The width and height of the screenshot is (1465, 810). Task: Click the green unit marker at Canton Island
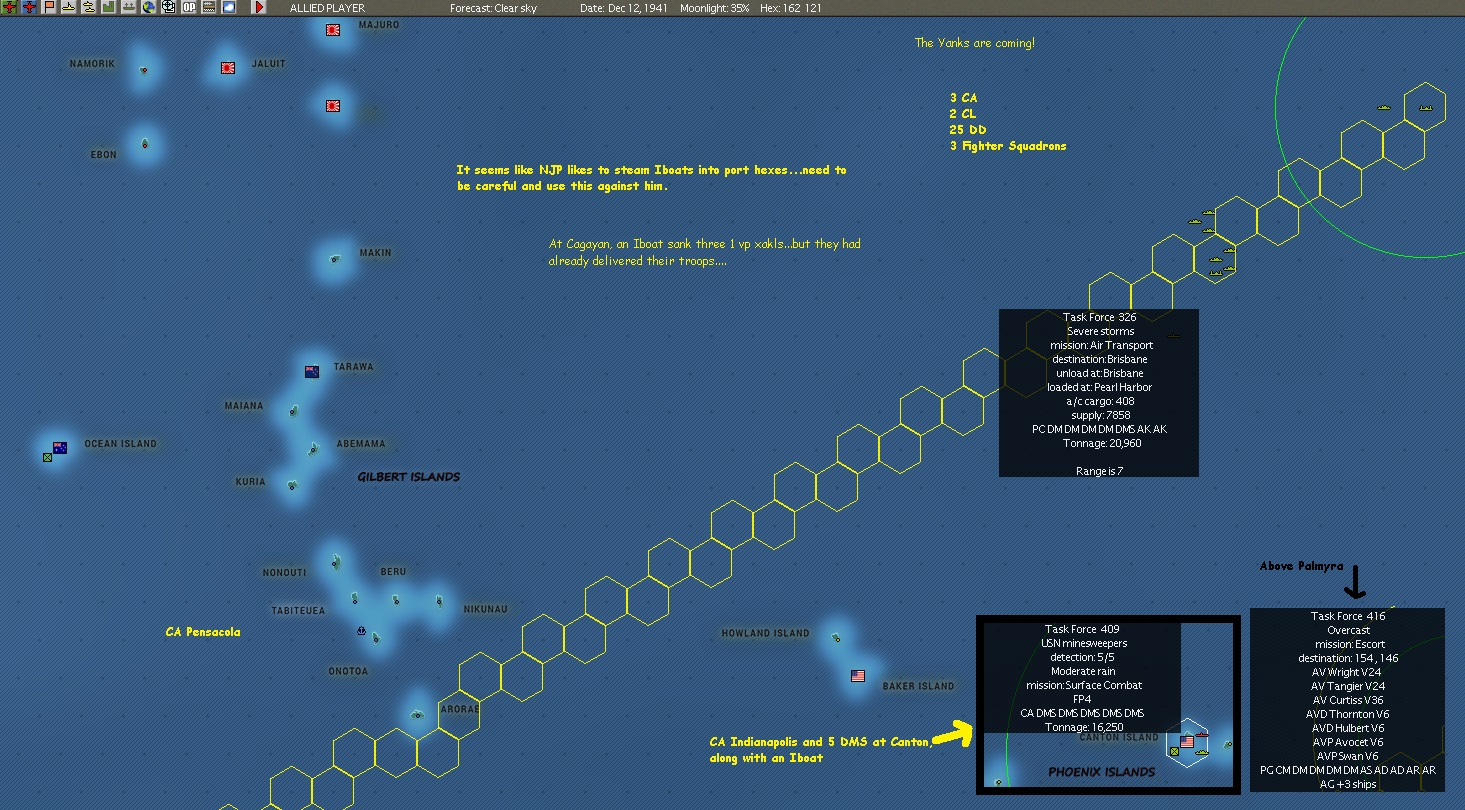tap(1174, 751)
